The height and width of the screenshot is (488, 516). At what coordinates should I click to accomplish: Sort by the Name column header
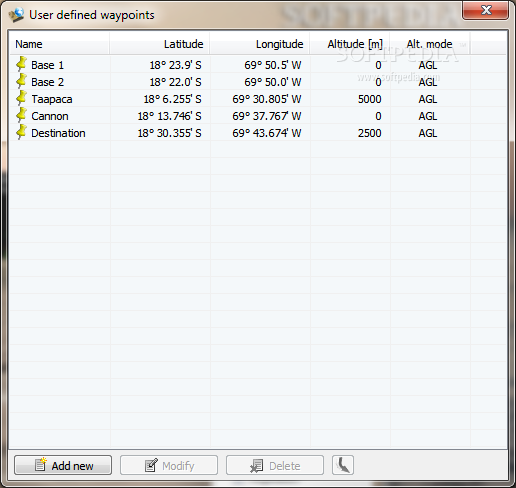pos(60,44)
